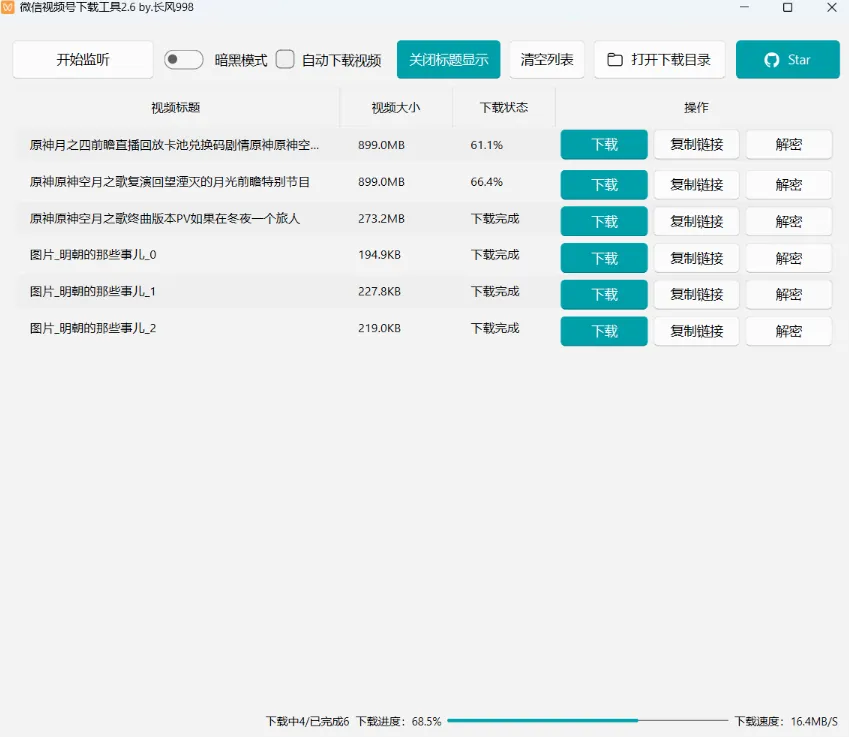
Task: Download 图片_明朝的那些事儿_1
Action: (604, 295)
